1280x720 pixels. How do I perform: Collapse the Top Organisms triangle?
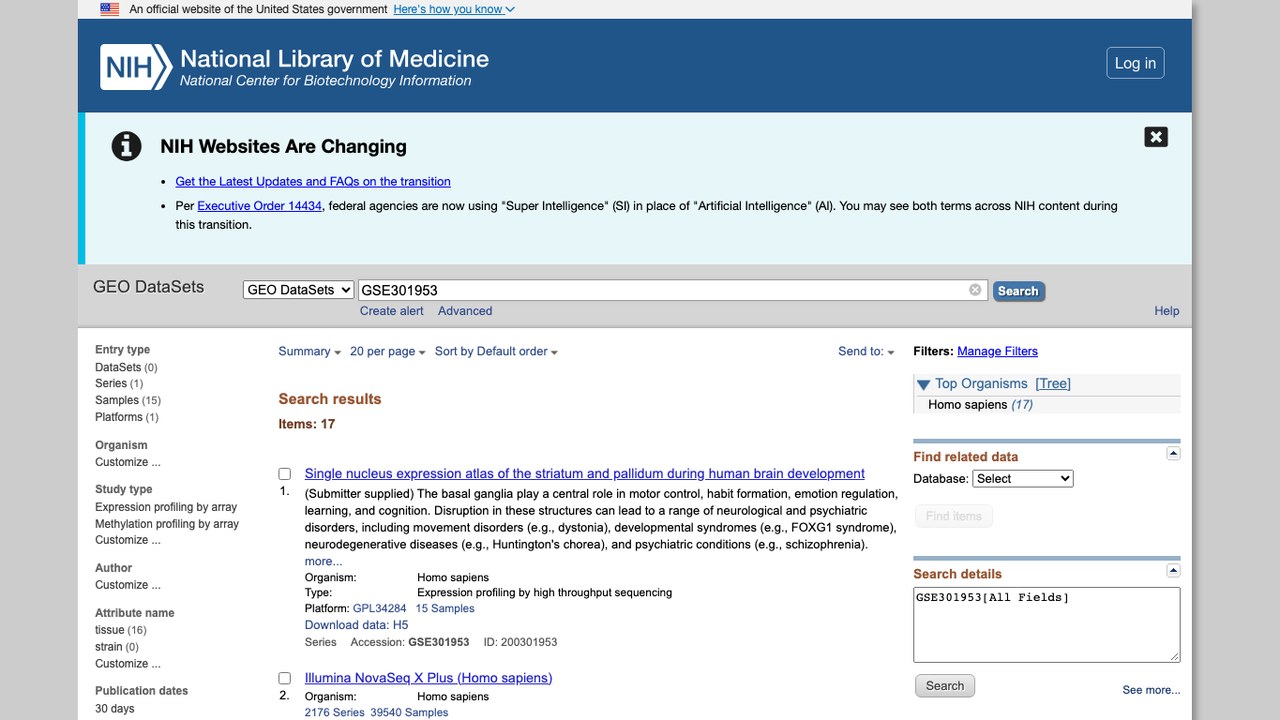pos(924,384)
